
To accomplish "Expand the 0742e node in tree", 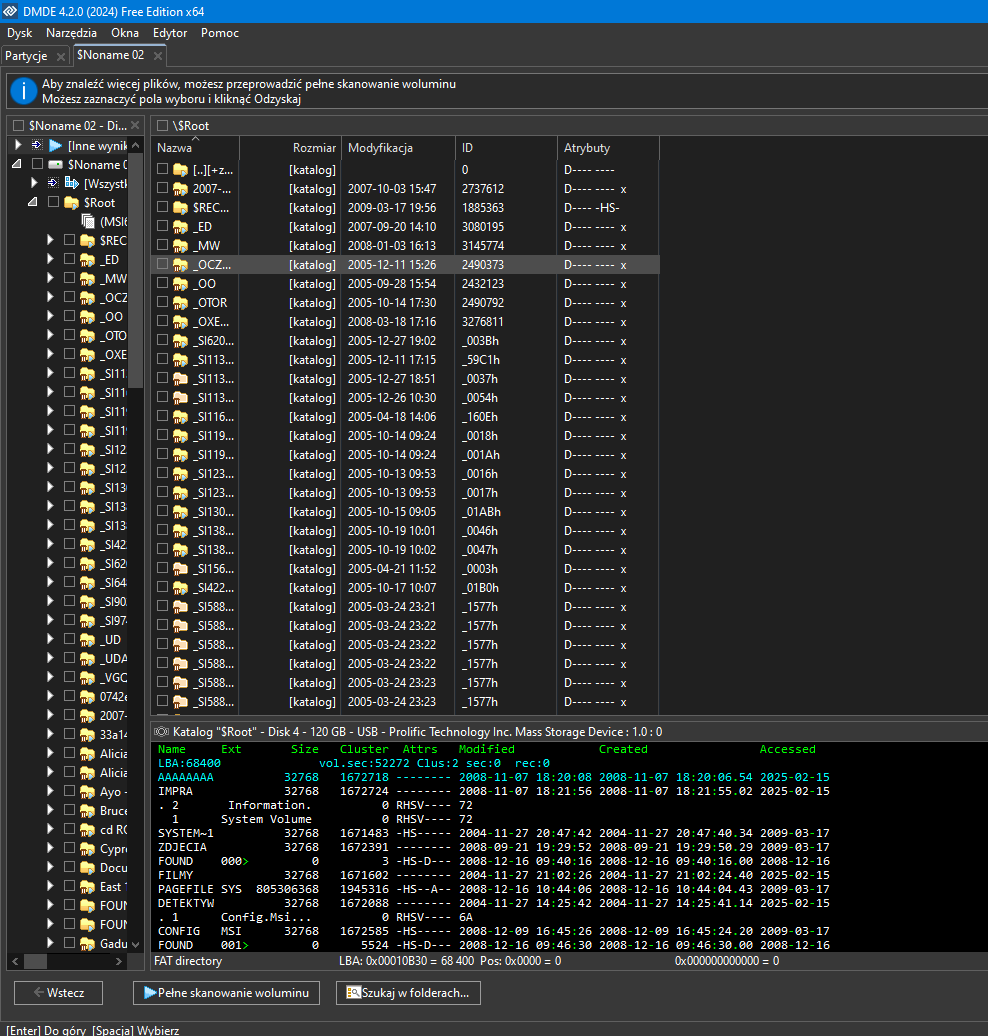I will click(50, 696).
